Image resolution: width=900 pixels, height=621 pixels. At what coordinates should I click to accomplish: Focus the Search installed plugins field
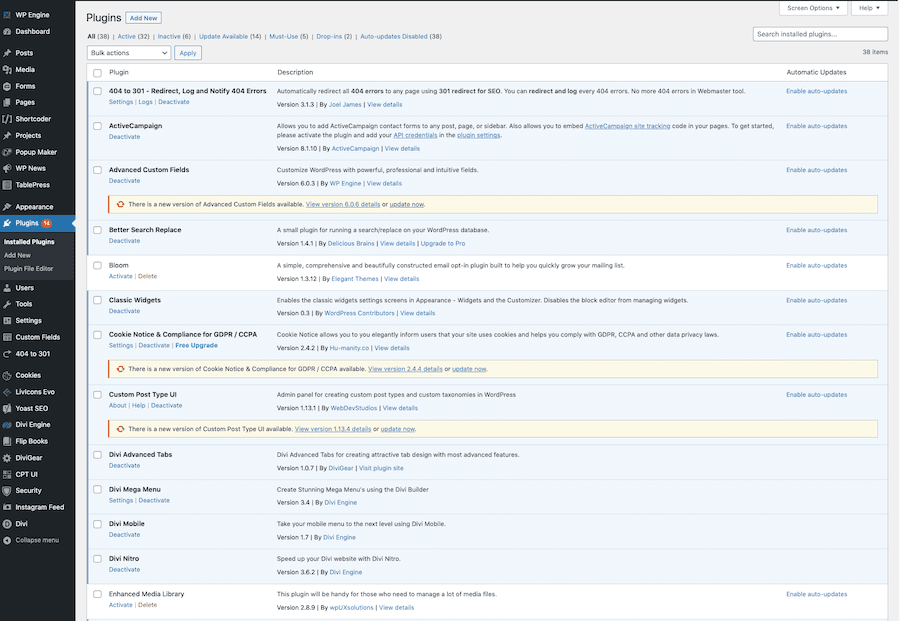coord(820,34)
